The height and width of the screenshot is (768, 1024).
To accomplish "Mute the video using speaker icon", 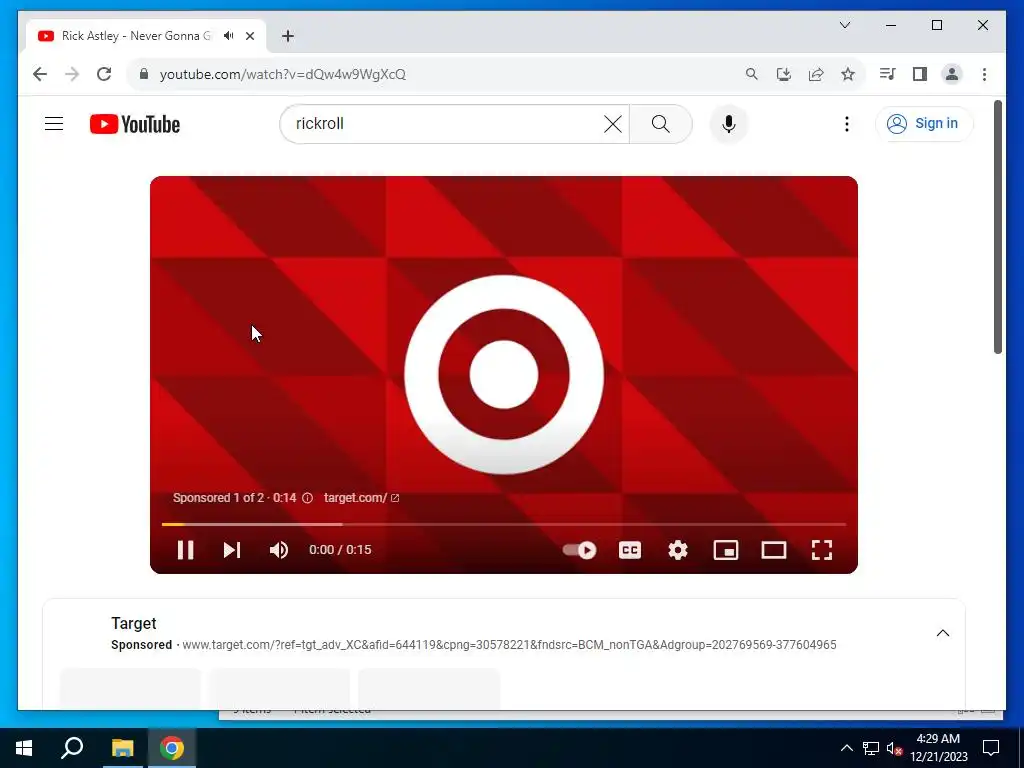I will [x=279, y=550].
